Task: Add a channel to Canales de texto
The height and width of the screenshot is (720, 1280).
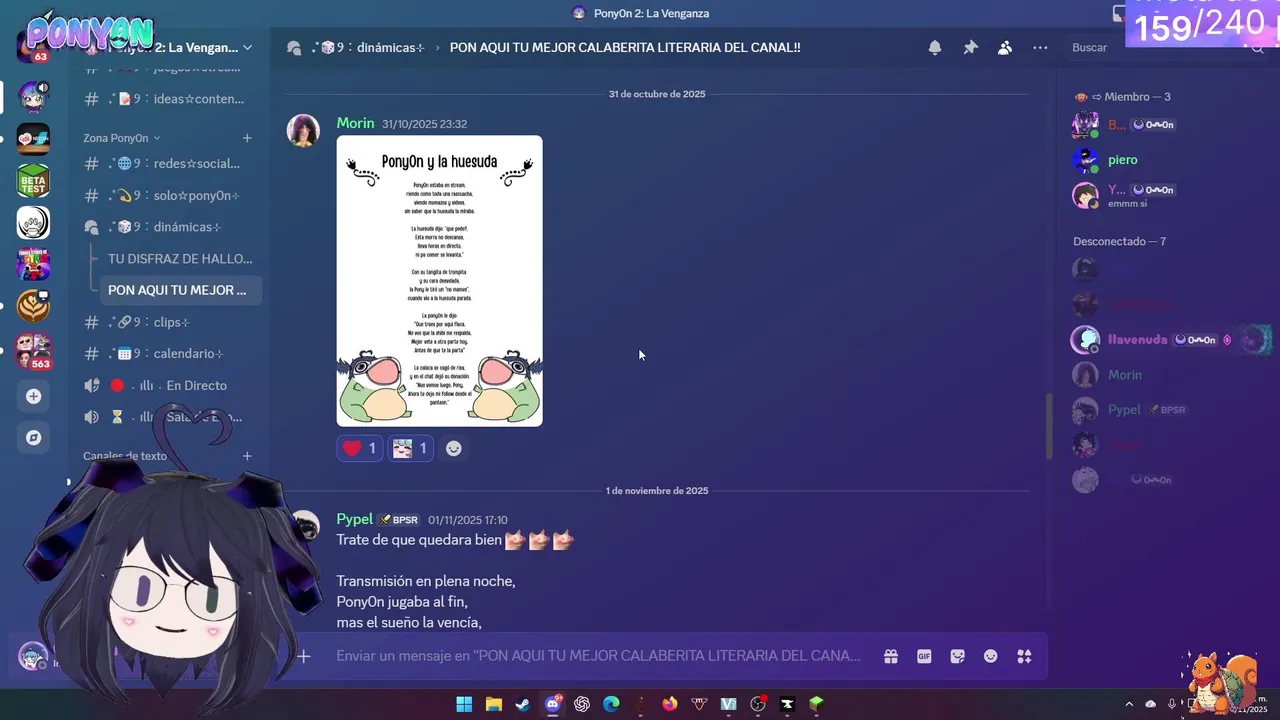Action: point(247,456)
